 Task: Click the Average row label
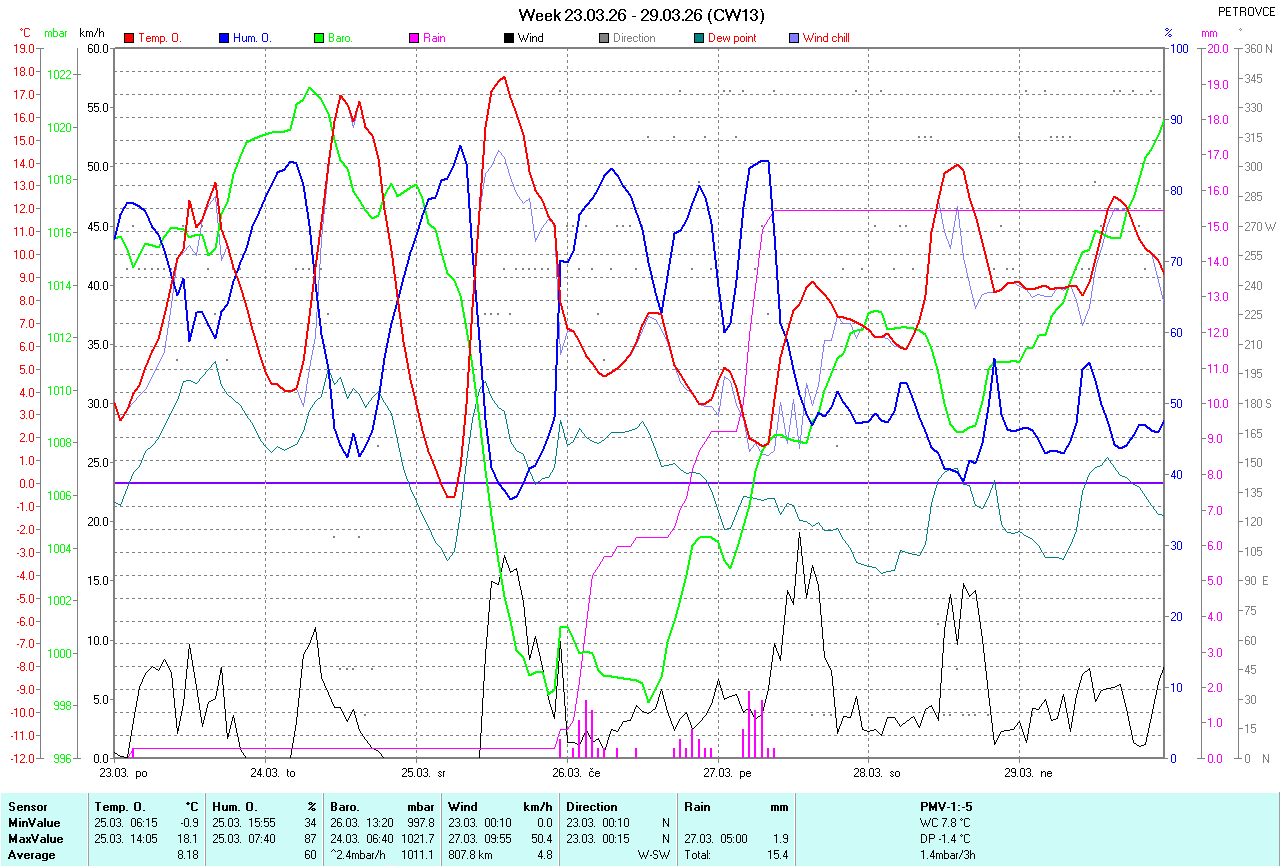32,855
